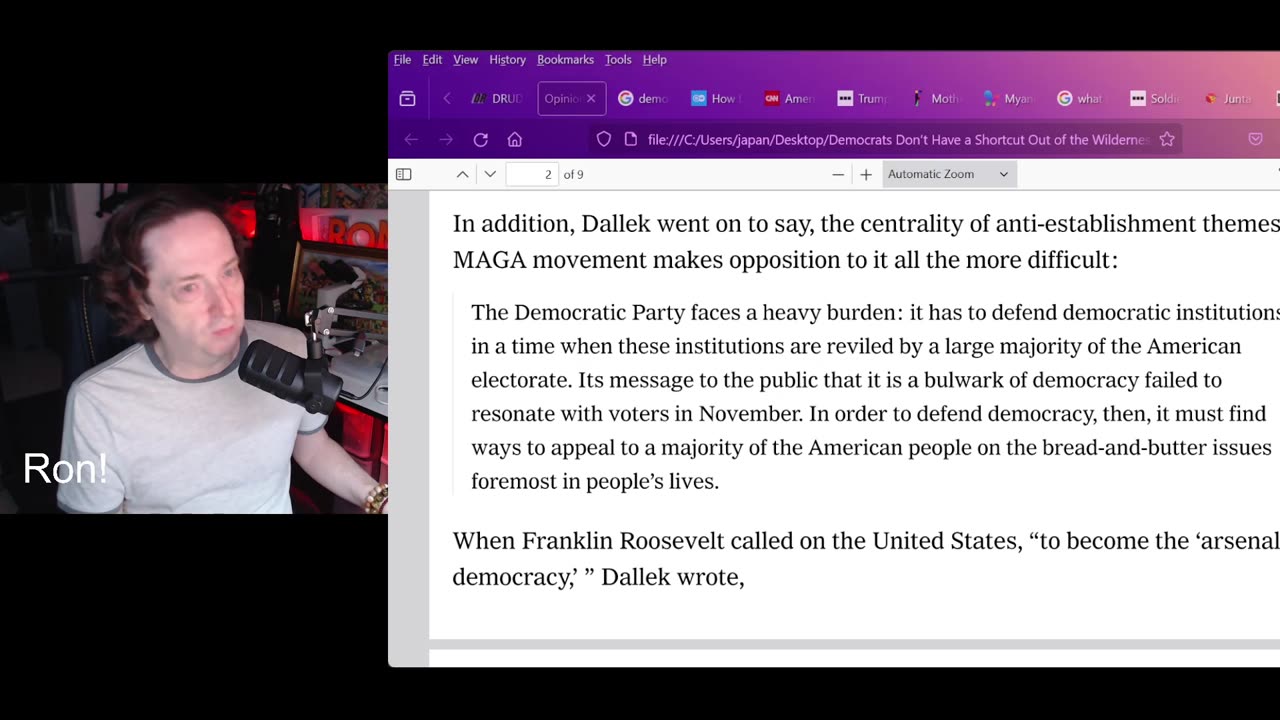The width and height of the screenshot is (1280, 720).
Task: Focus the address bar file URL
Action: [898, 140]
